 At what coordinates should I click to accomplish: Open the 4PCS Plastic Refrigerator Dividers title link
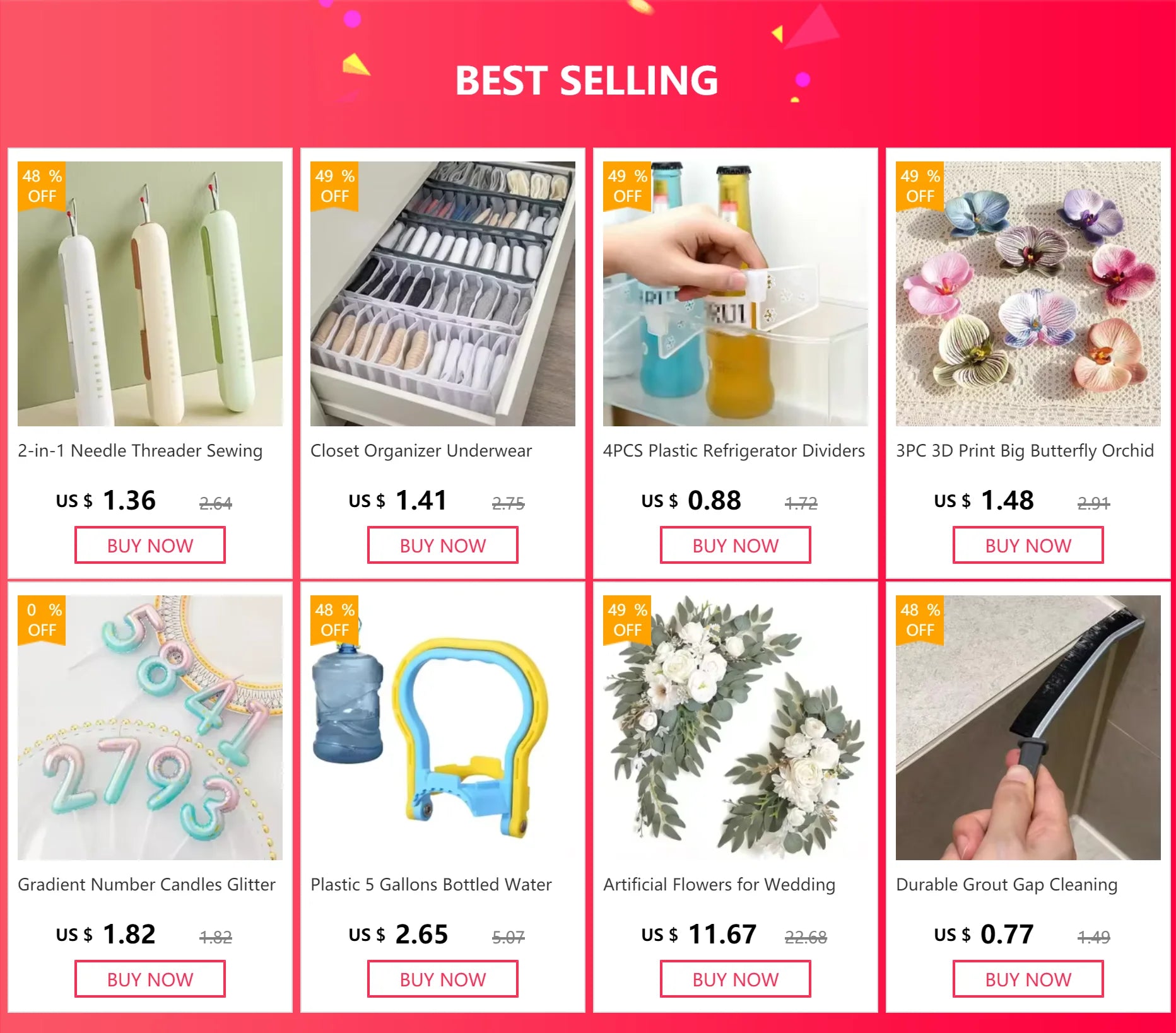click(x=734, y=451)
